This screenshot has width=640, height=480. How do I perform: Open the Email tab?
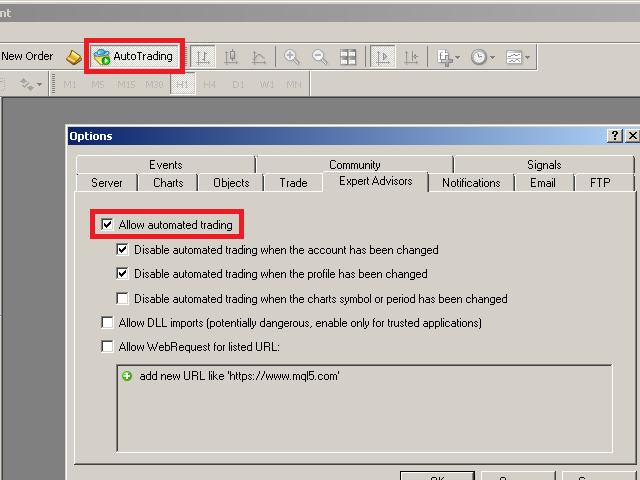[x=543, y=182]
